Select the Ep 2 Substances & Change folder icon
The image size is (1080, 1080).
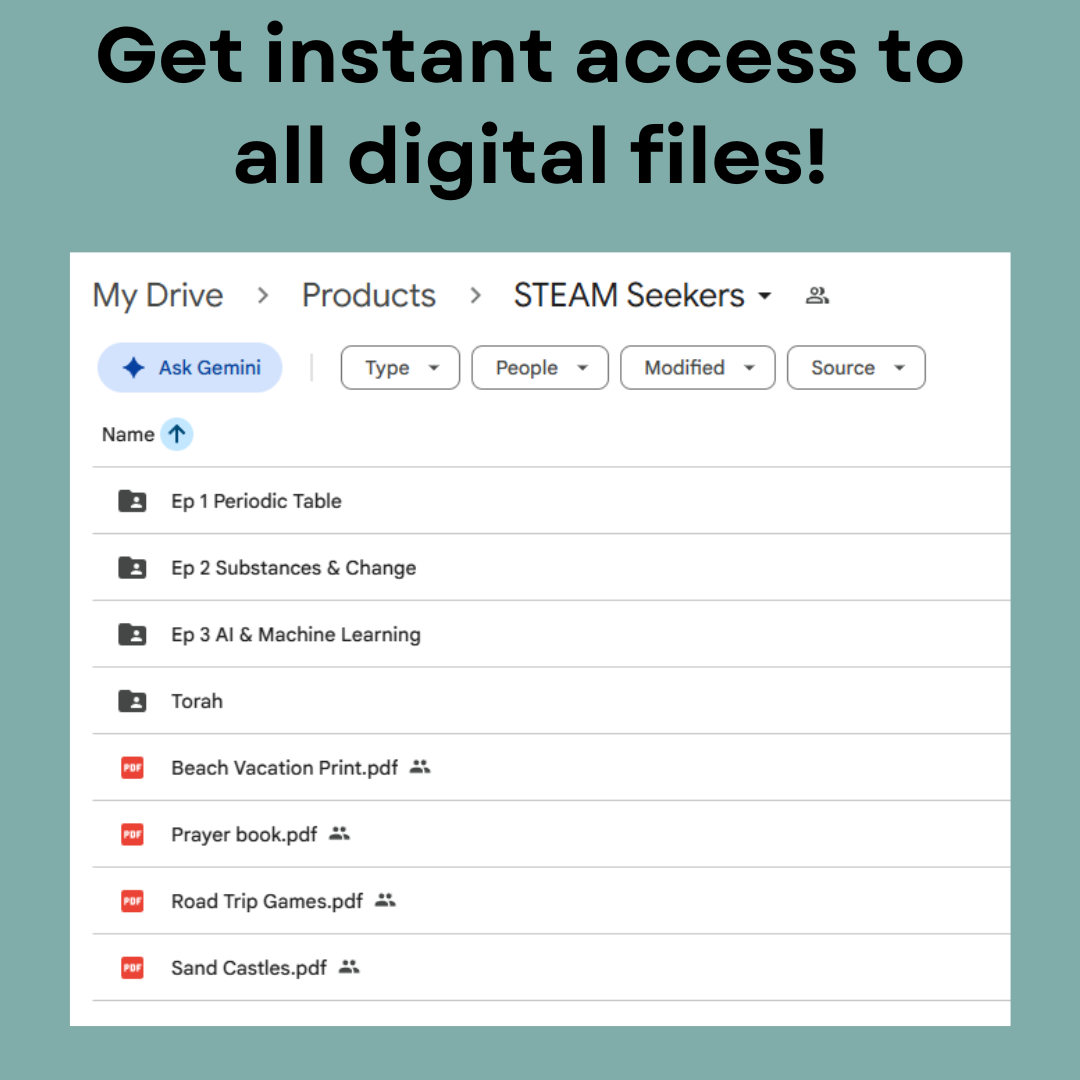click(132, 568)
